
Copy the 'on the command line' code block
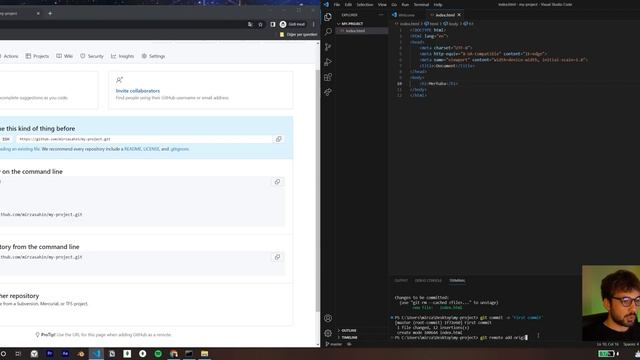277,182
